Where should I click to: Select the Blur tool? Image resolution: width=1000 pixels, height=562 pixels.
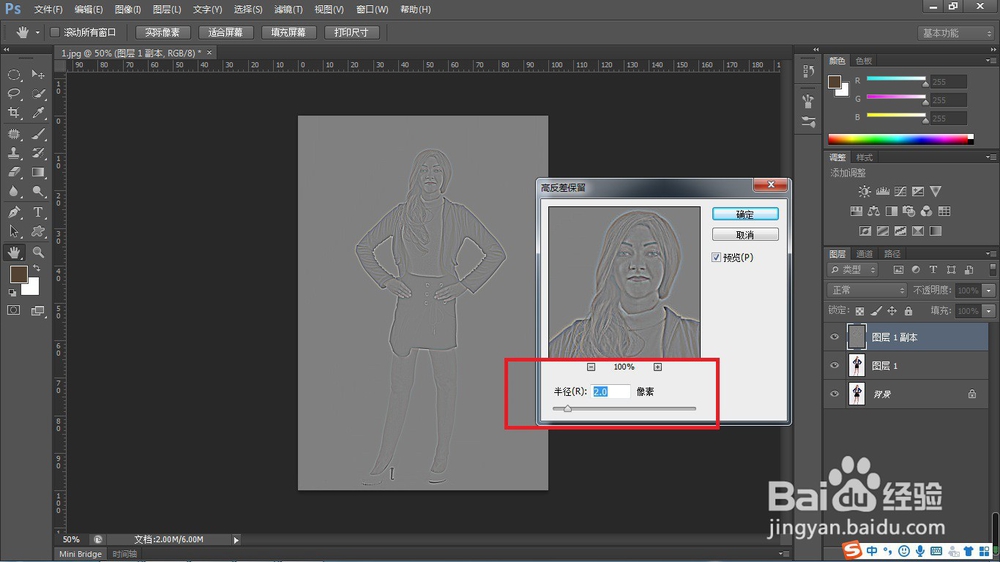tap(14, 191)
